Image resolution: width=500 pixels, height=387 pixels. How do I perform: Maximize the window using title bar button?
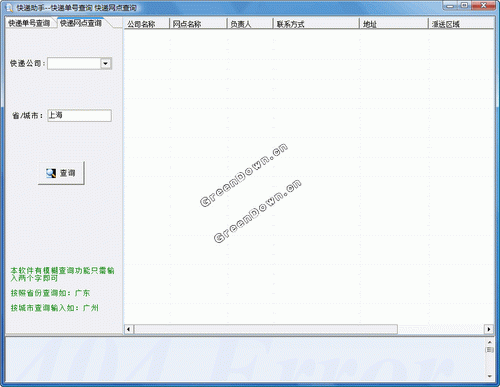(465, 5)
